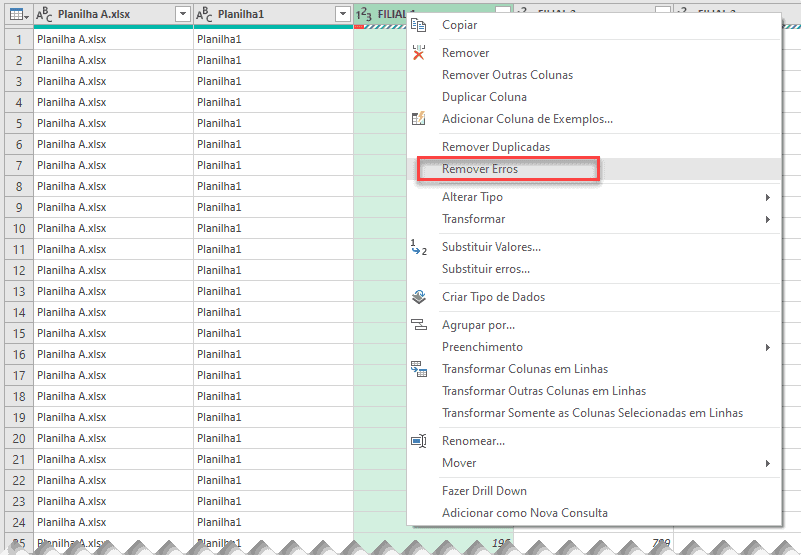Select row number 12
Viewport: 801px width, 555px height.
click(x=19, y=270)
